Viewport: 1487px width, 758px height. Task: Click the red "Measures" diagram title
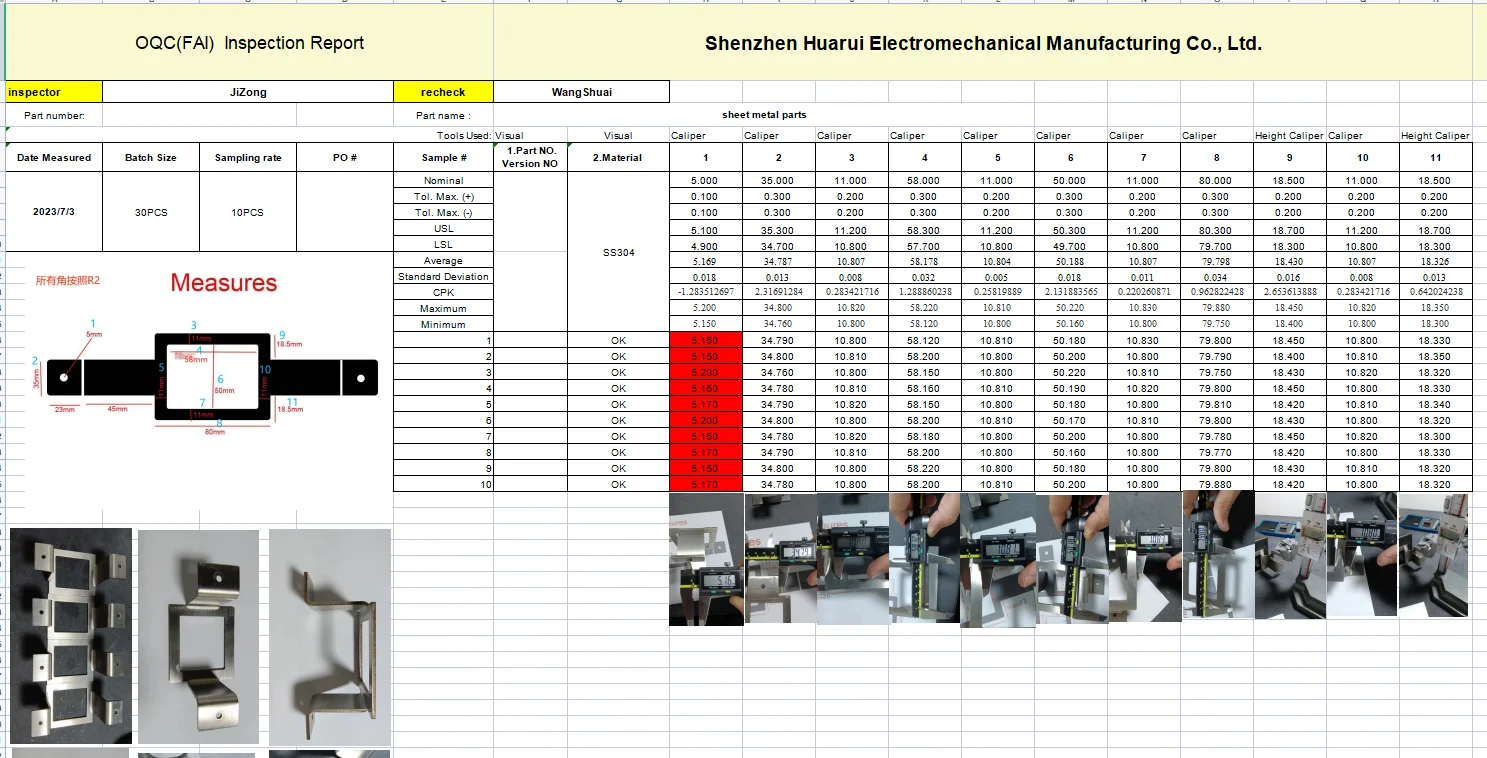point(224,283)
